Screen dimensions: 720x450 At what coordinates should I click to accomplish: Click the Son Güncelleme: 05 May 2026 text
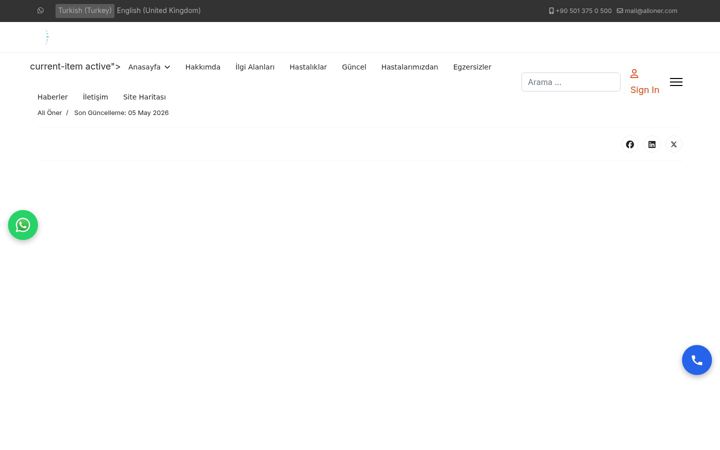121,113
